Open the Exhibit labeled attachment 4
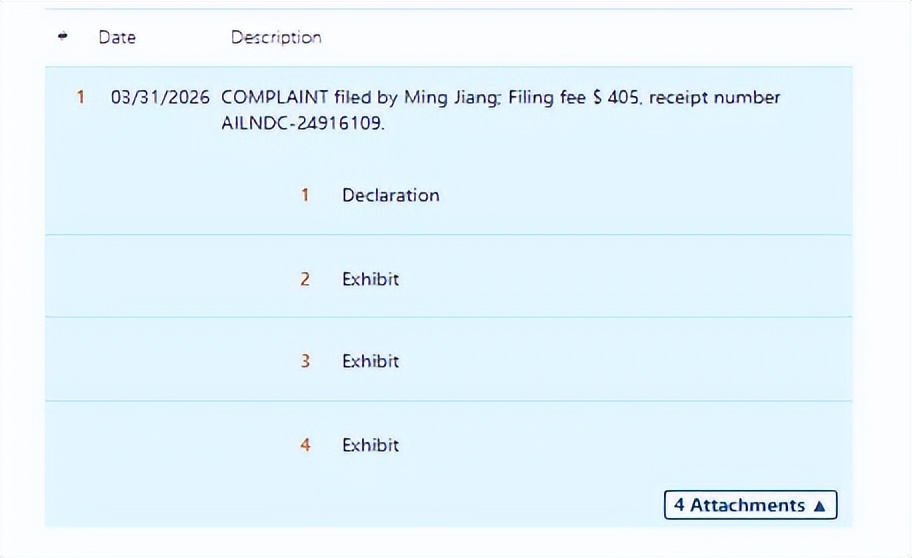The height and width of the screenshot is (558, 912). (370, 445)
